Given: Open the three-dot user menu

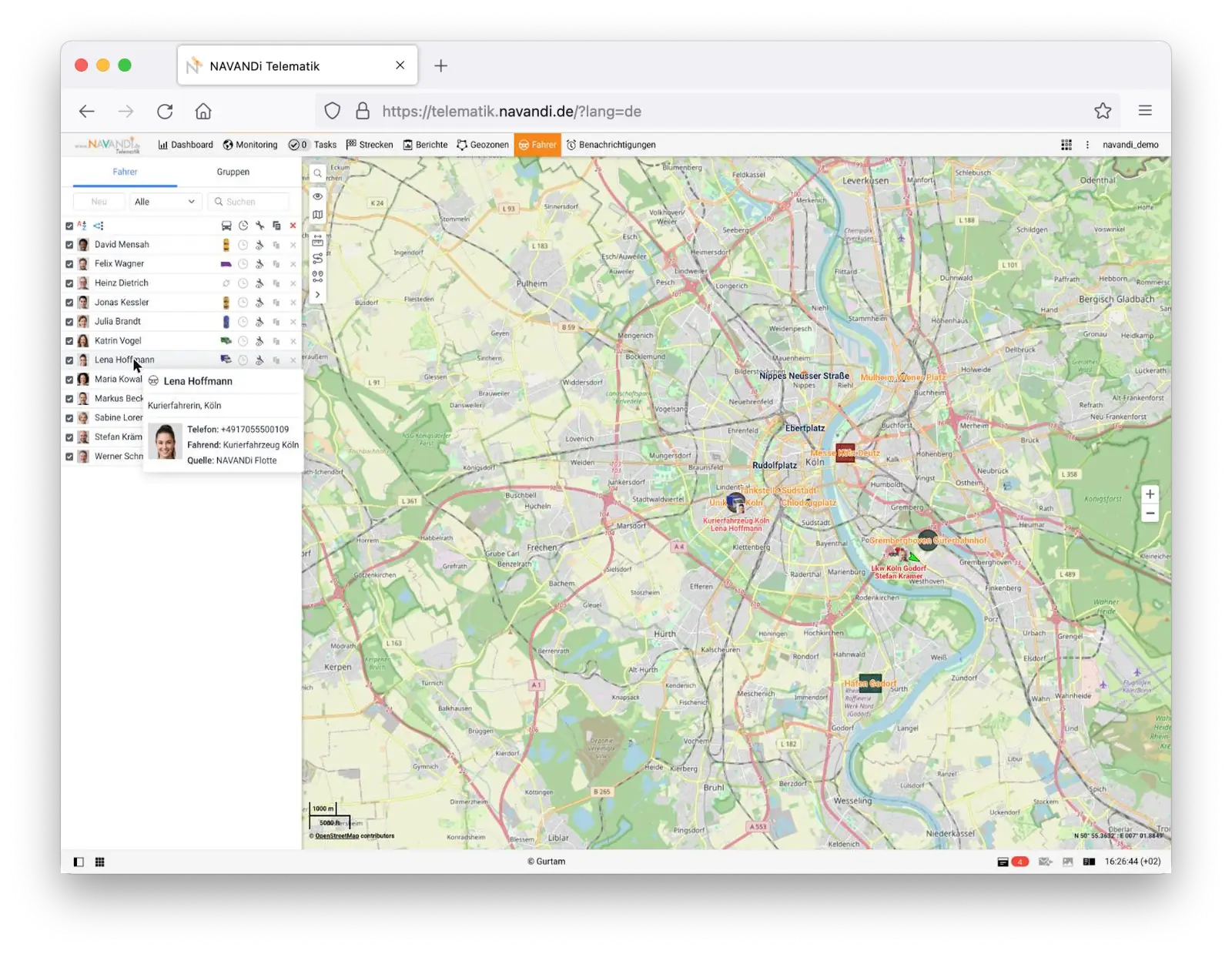Looking at the screenshot, I should point(1087,145).
